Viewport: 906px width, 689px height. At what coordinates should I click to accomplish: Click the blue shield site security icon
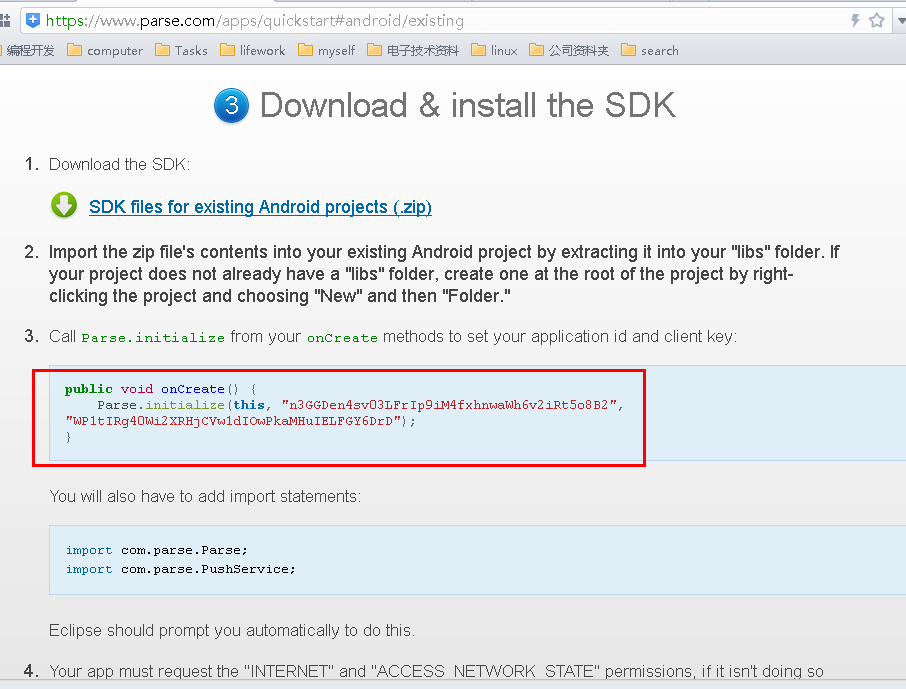click(x=33, y=20)
